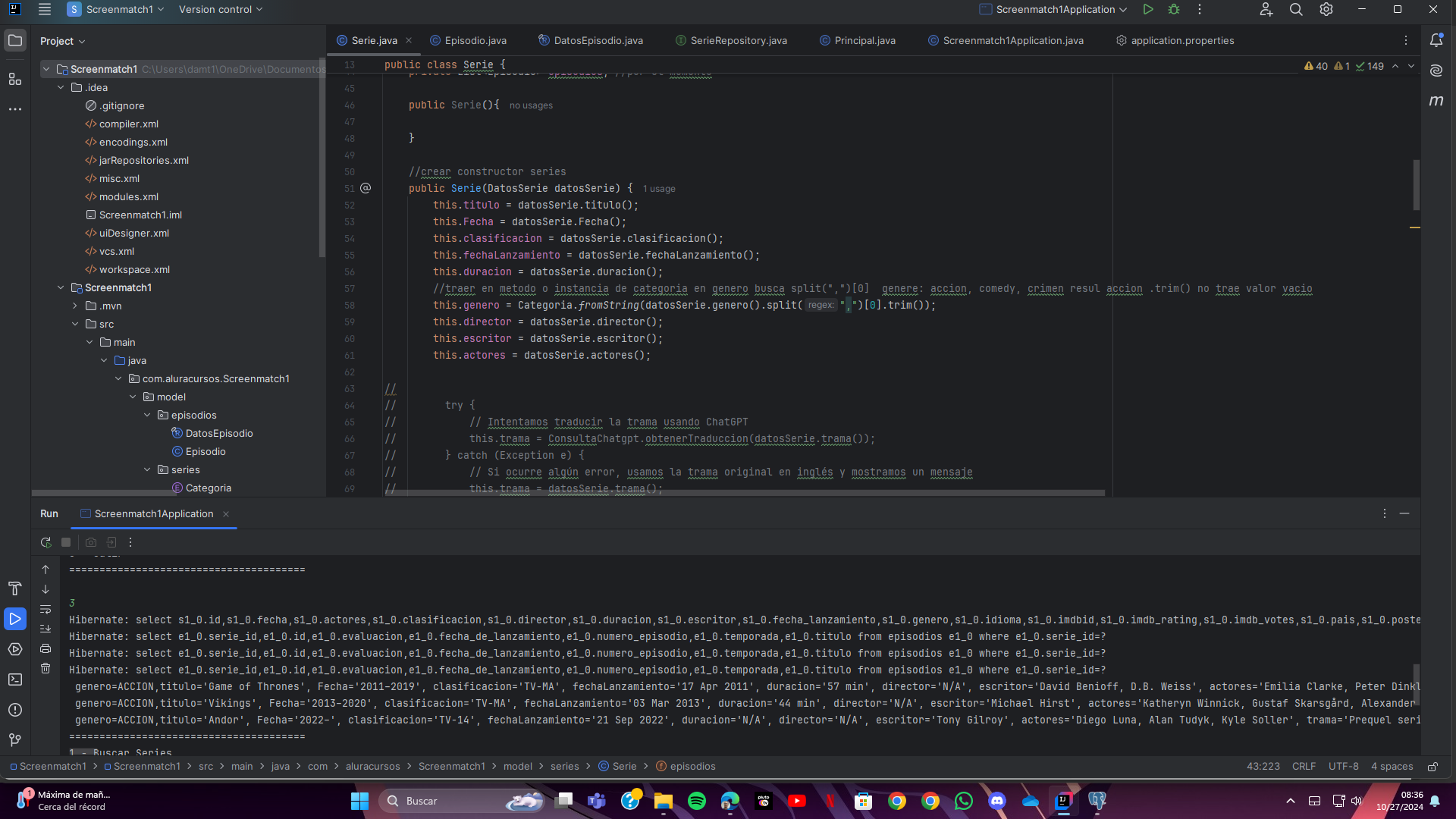This screenshot has height=819, width=1456.
Task: Open the Project view selector dropdown
Action: click(62, 41)
